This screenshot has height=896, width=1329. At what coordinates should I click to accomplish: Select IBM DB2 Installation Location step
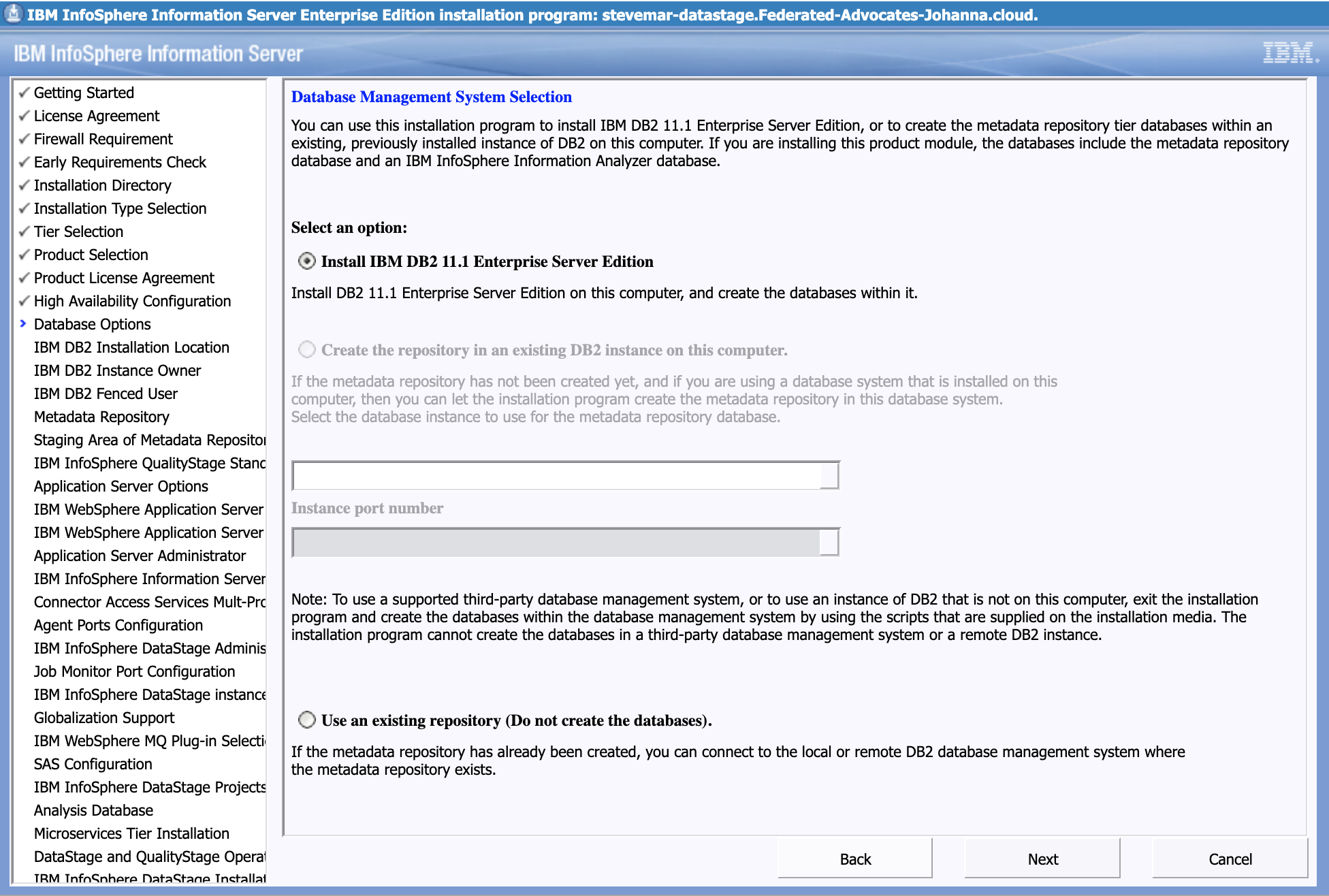click(131, 347)
